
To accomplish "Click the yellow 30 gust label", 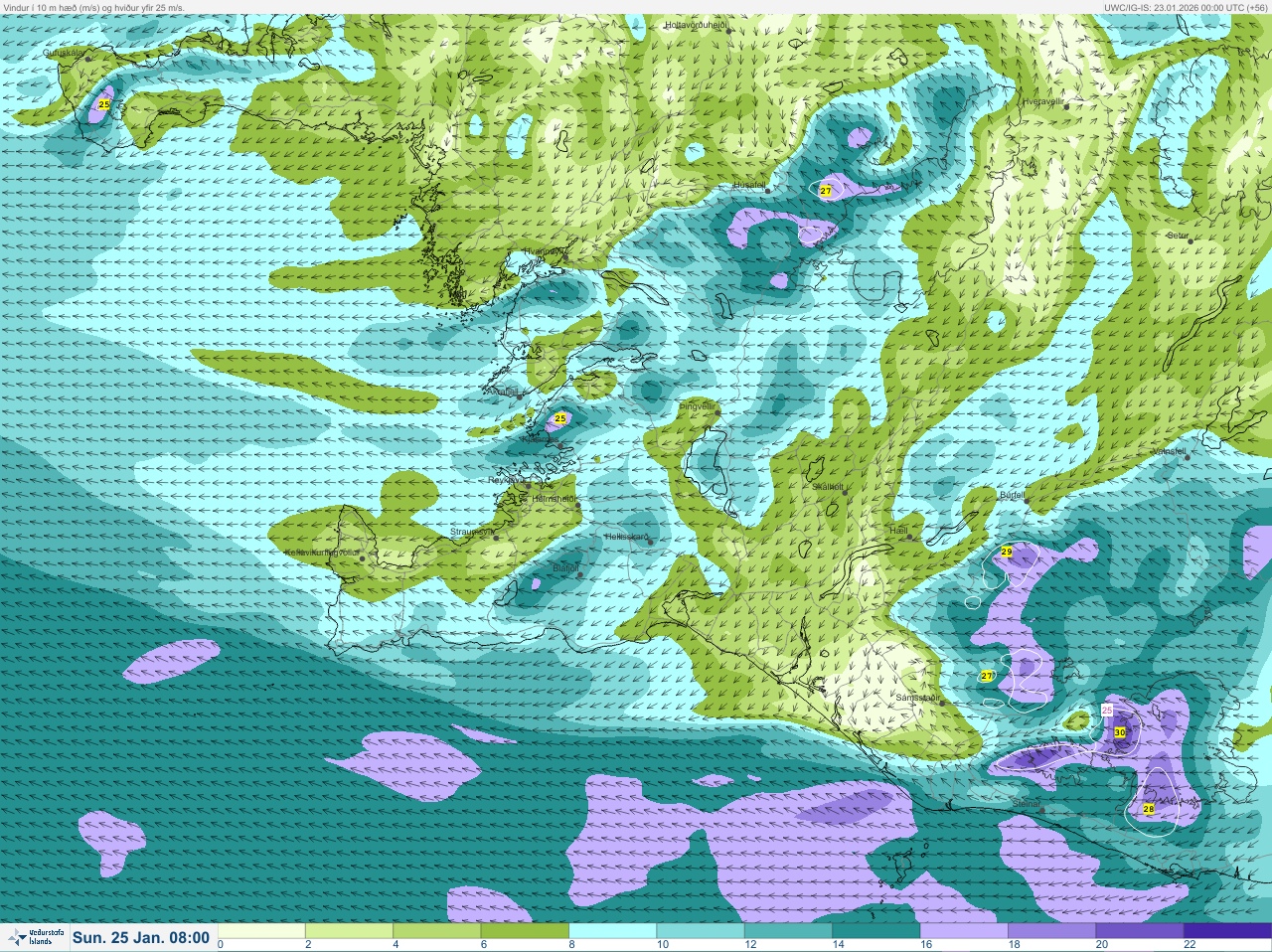I will (1120, 732).
